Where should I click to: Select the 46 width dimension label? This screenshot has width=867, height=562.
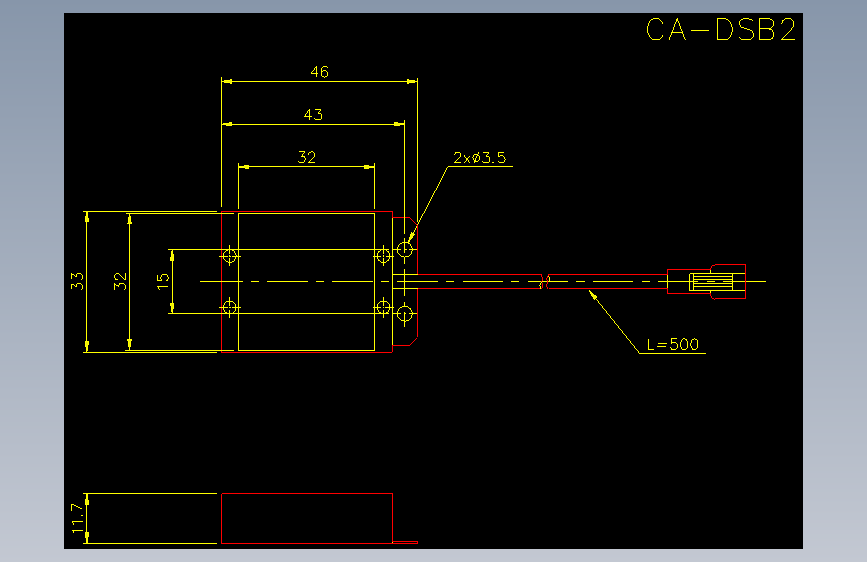pos(320,72)
